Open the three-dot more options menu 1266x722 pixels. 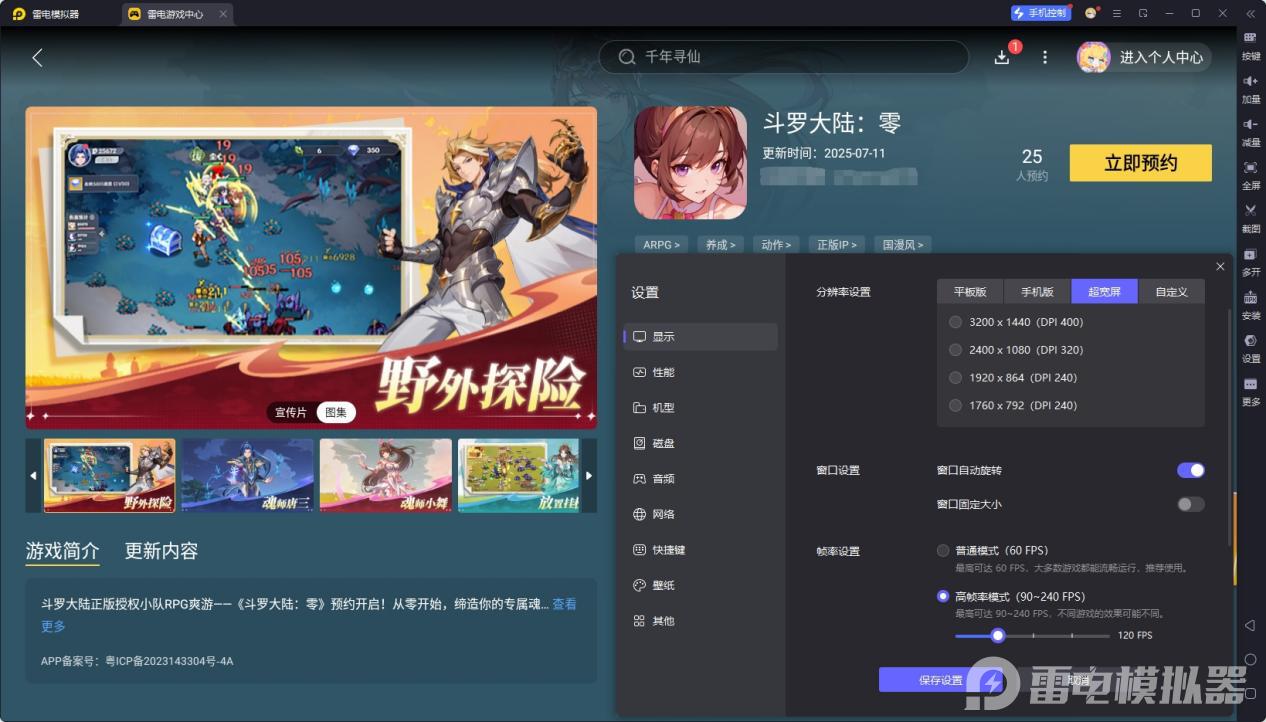[x=1045, y=58]
